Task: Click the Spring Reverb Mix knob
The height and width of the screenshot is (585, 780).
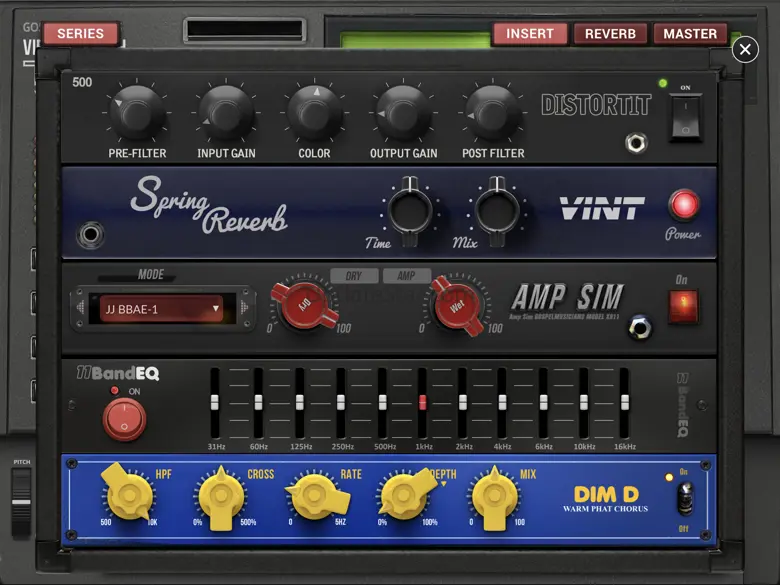Action: tap(497, 211)
